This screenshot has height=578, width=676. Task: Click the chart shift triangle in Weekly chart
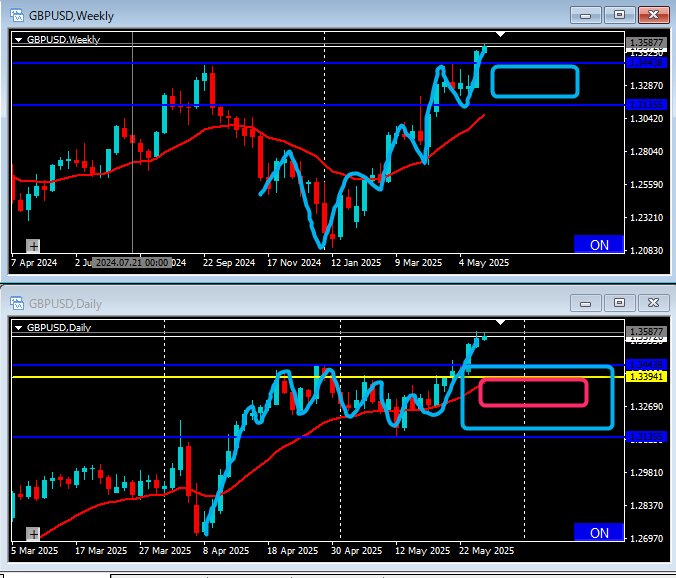[x=500, y=34]
